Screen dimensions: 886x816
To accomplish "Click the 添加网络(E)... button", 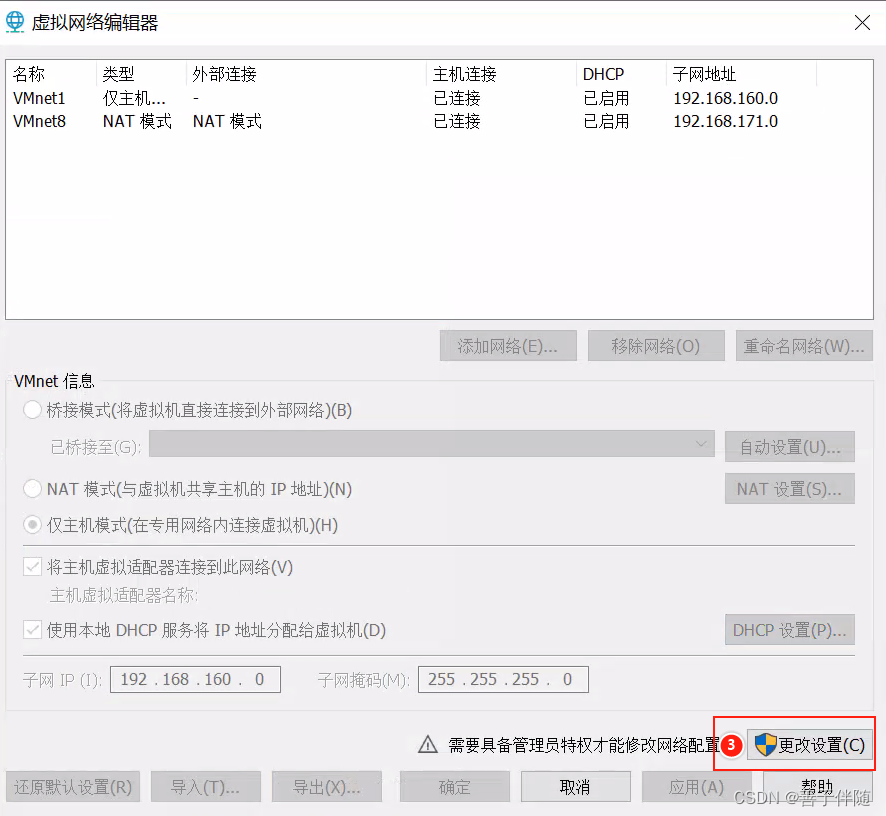I will (x=508, y=346).
